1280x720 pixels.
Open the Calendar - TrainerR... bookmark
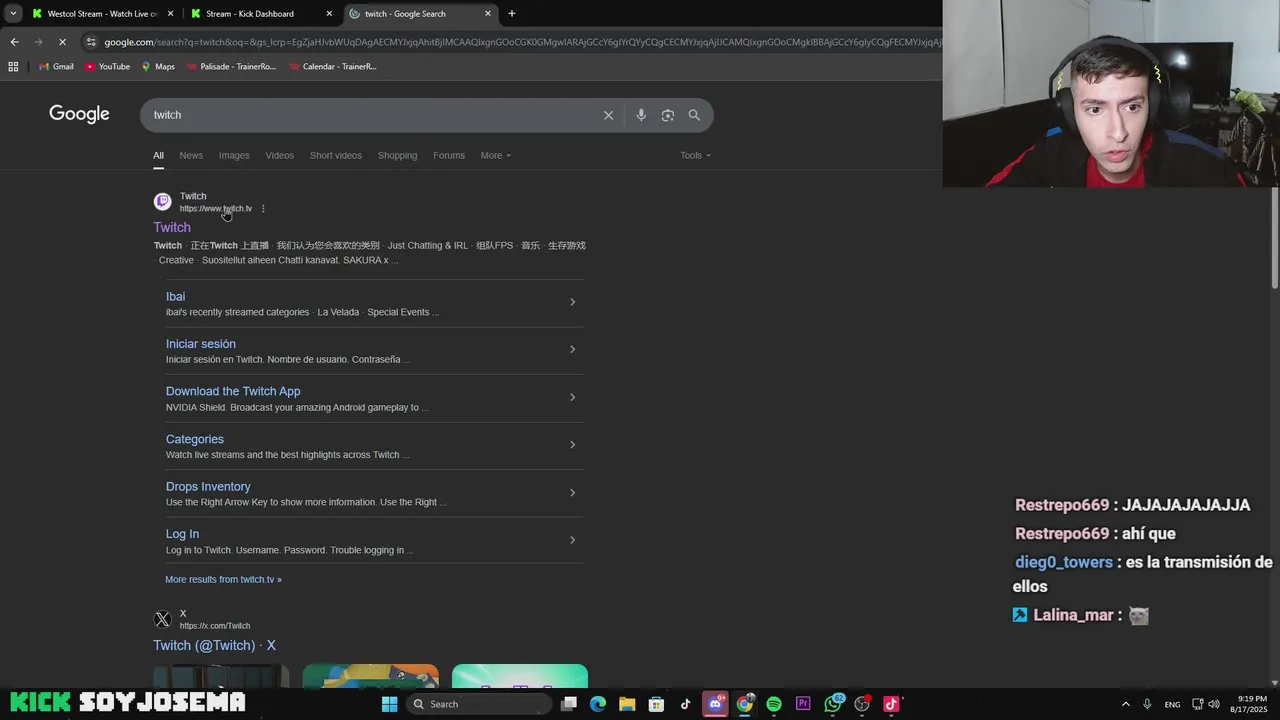pos(332,67)
